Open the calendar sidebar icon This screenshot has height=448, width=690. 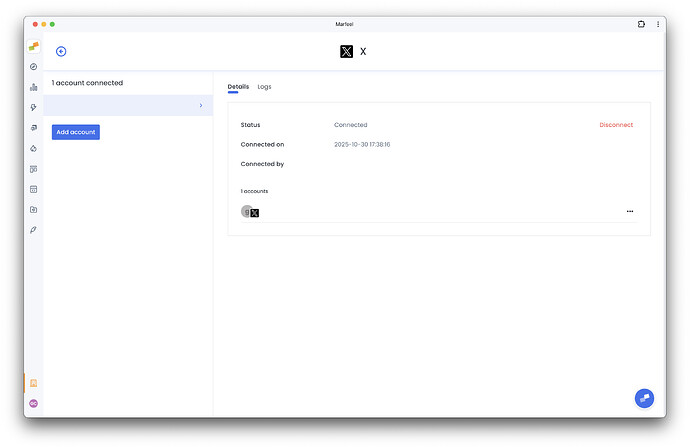33,189
